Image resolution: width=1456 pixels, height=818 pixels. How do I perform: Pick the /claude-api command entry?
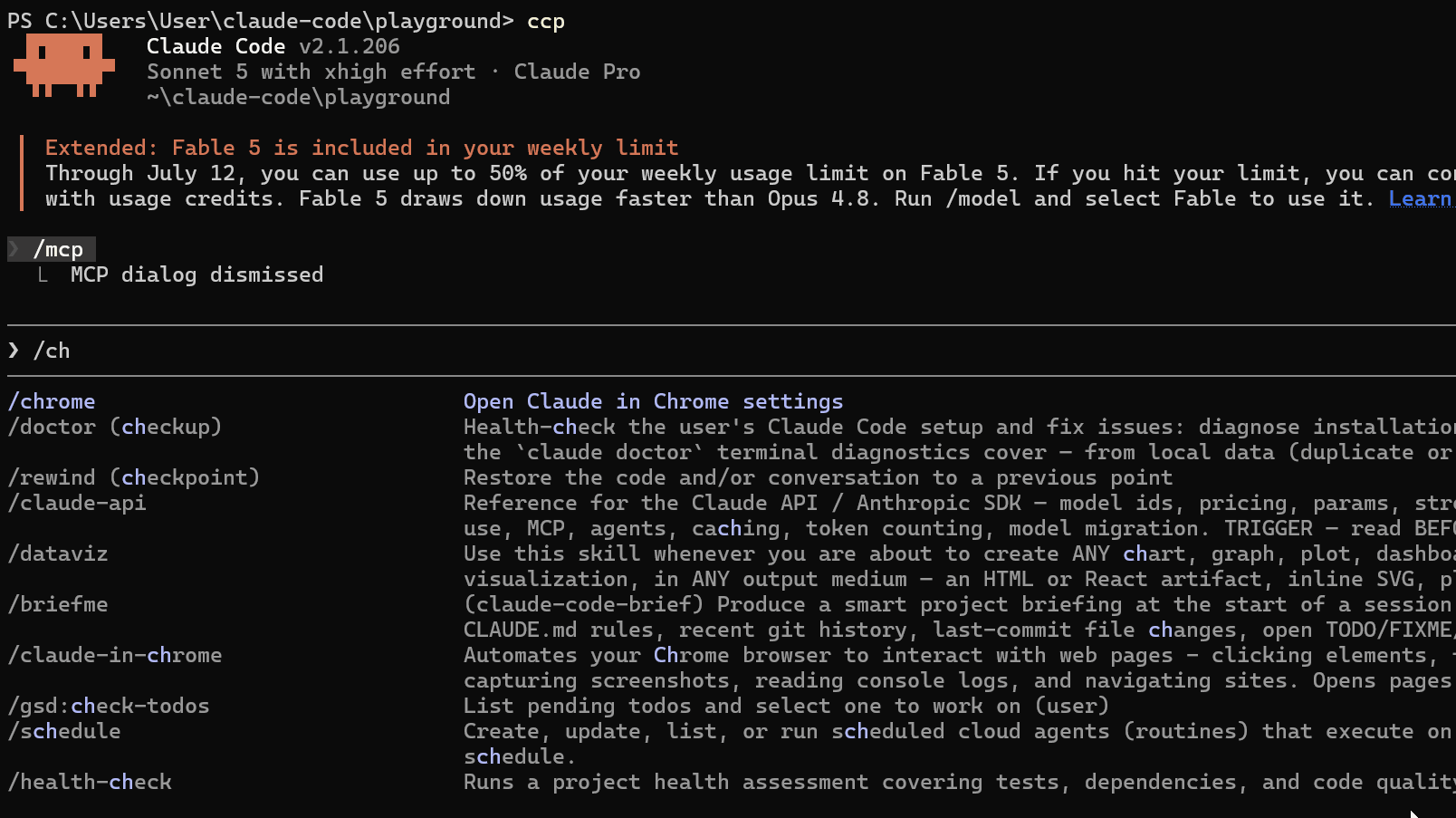pos(77,503)
